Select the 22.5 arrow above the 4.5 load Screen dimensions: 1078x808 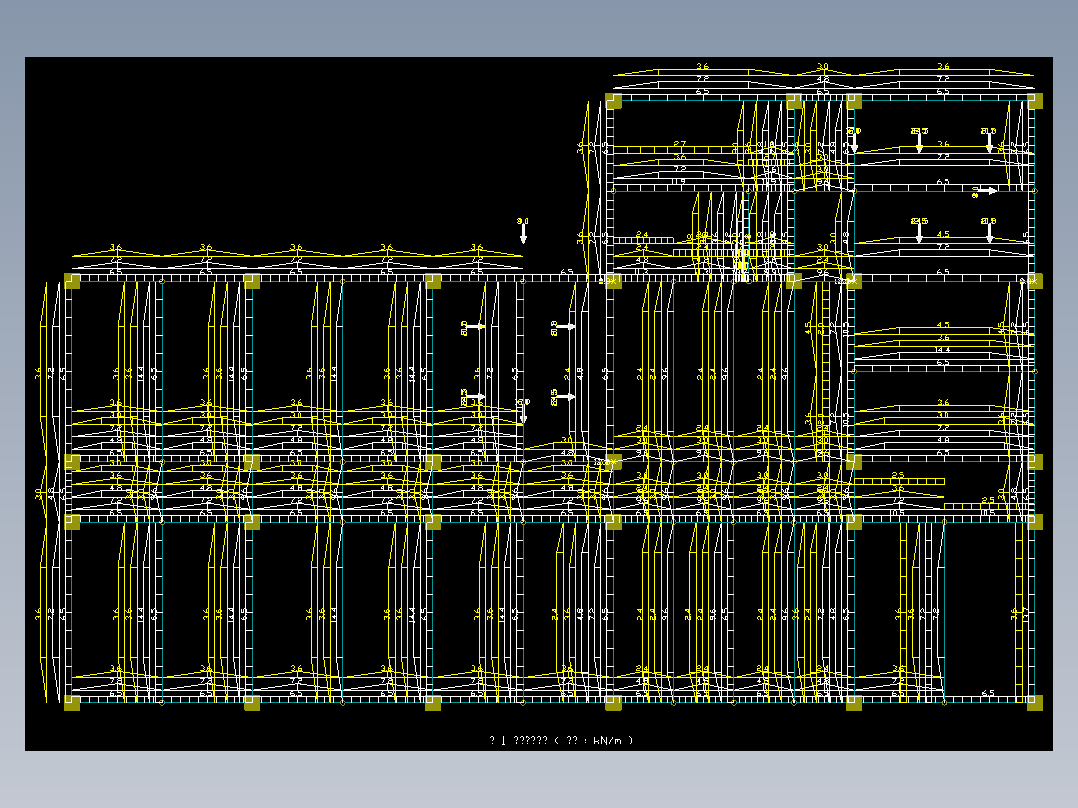pos(919,230)
